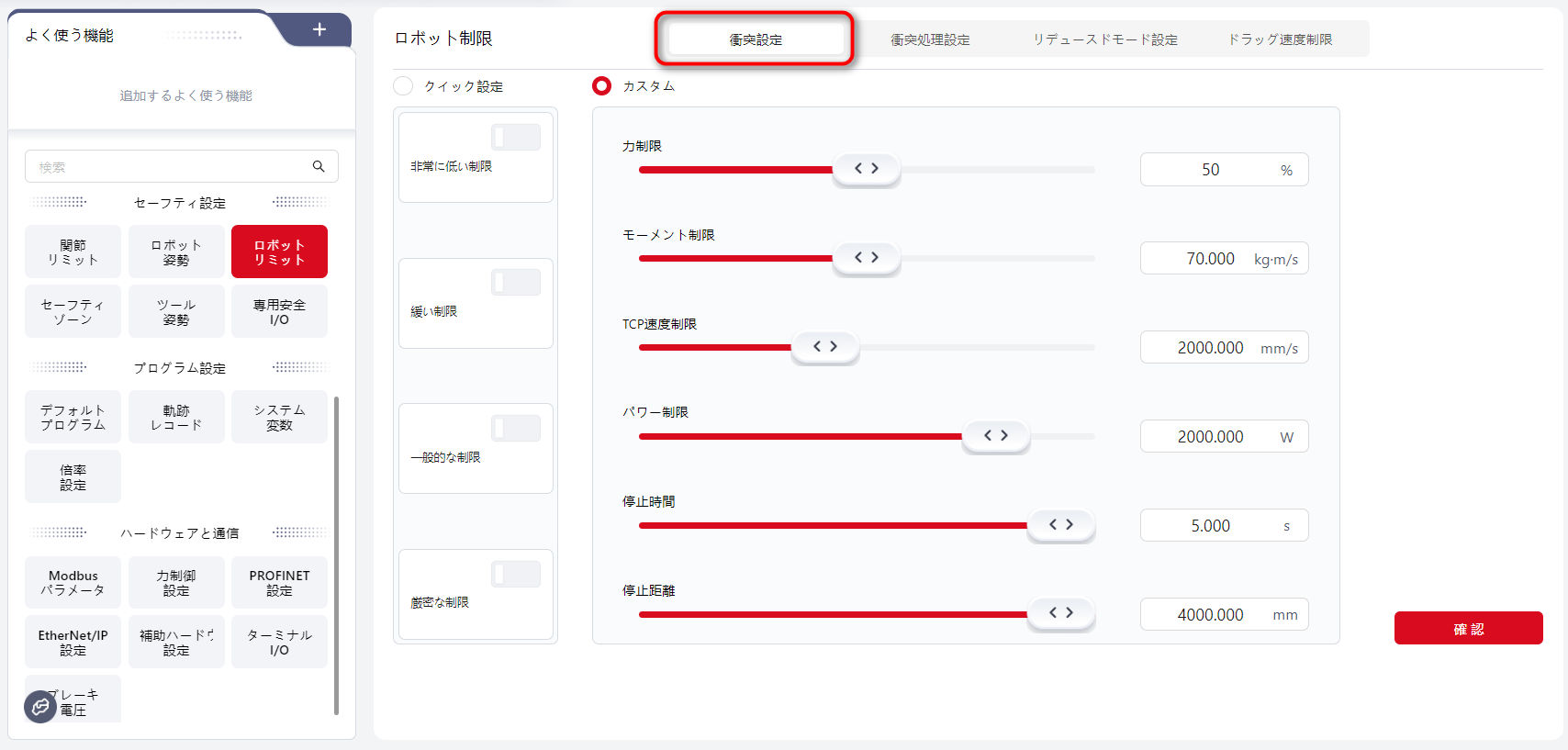Click the TCP速度制限 slider handle

tap(825, 347)
